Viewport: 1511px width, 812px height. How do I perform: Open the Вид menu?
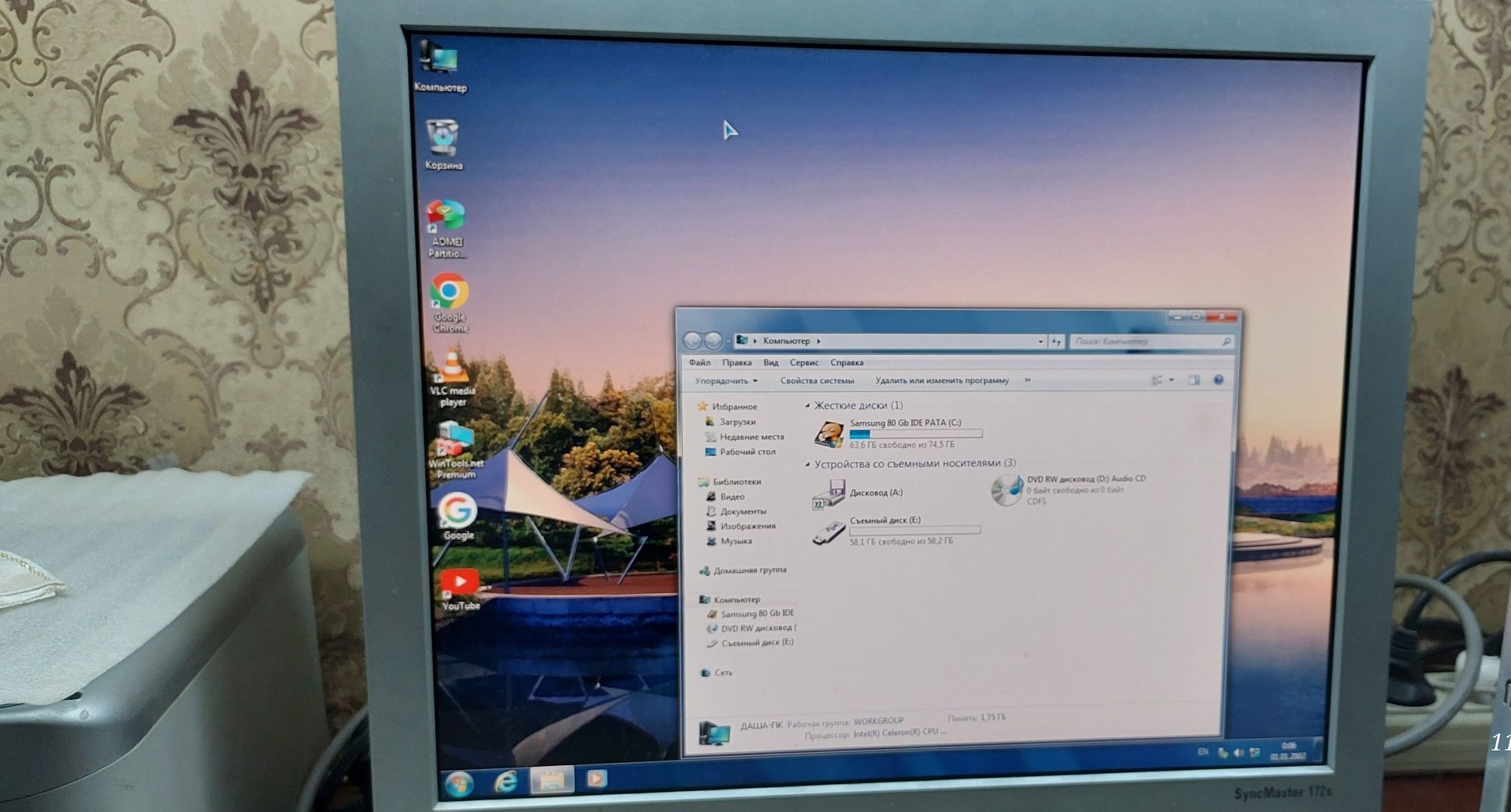coord(771,362)
